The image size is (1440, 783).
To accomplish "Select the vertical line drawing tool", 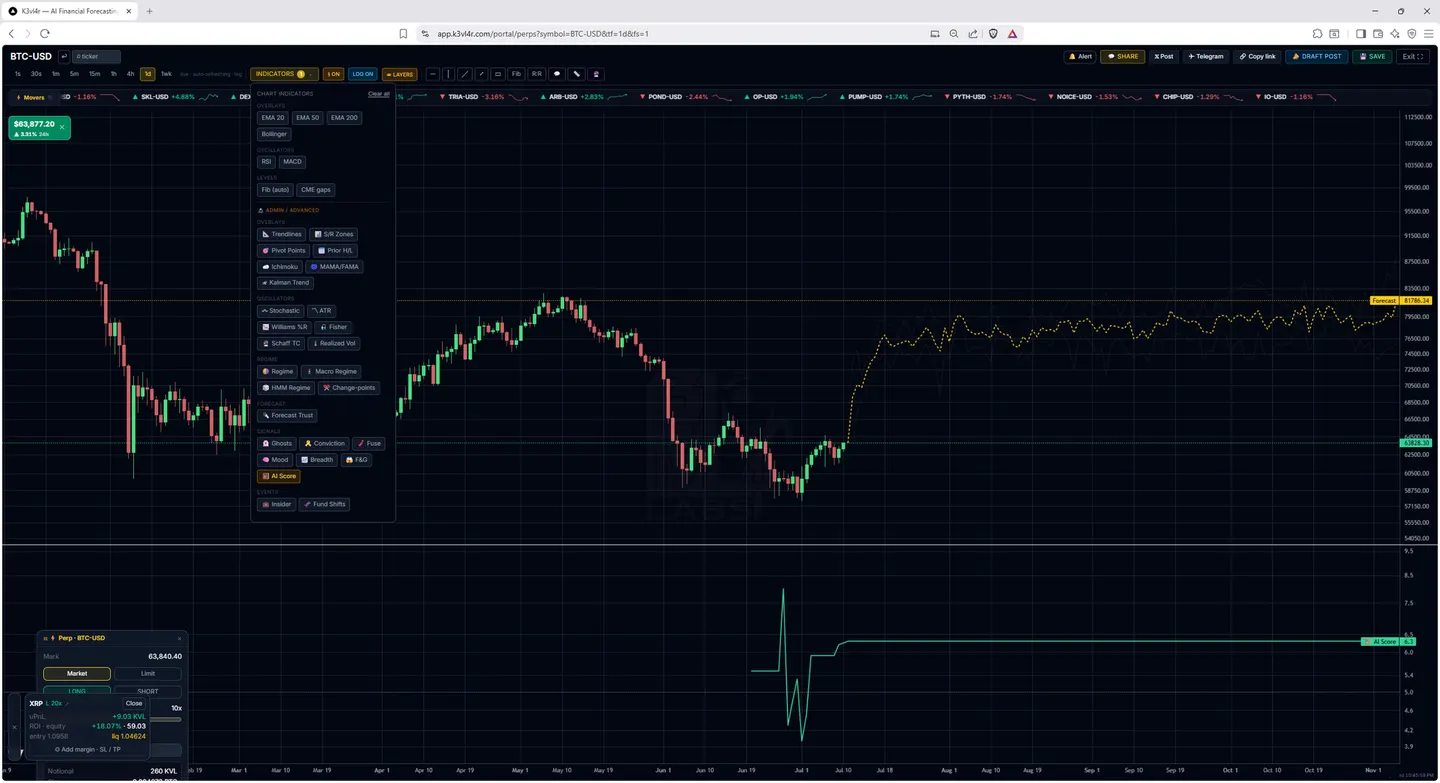I will (448, 74).
